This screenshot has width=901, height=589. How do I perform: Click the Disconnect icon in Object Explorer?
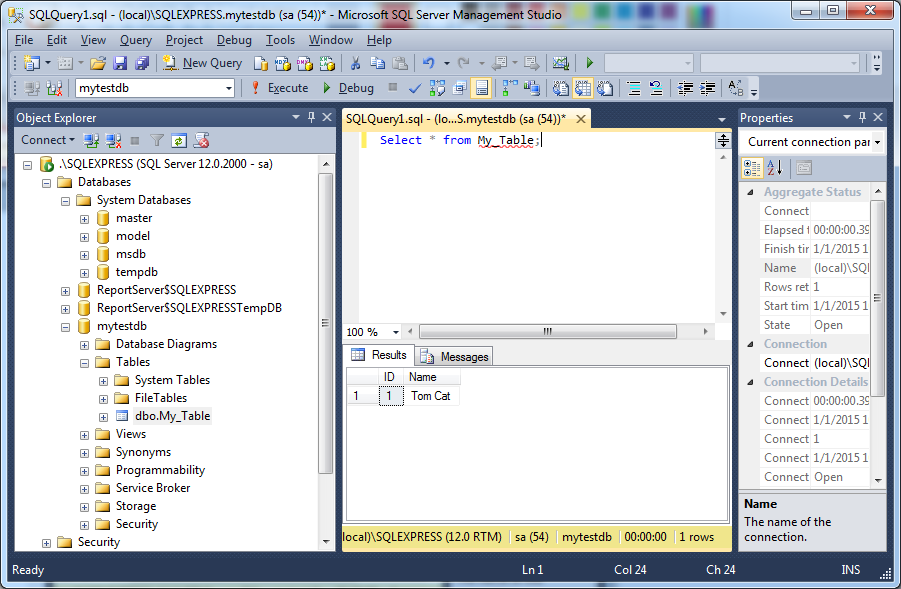pyautogui.click(x=113, y=141)
